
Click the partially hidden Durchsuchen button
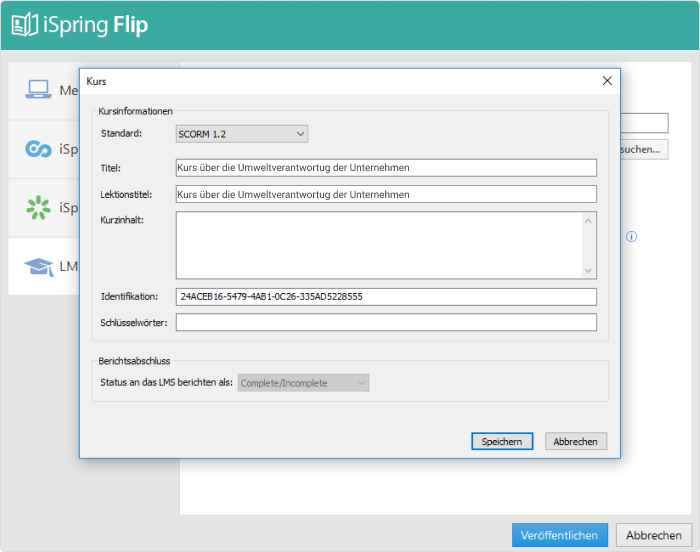pos(644,150)
